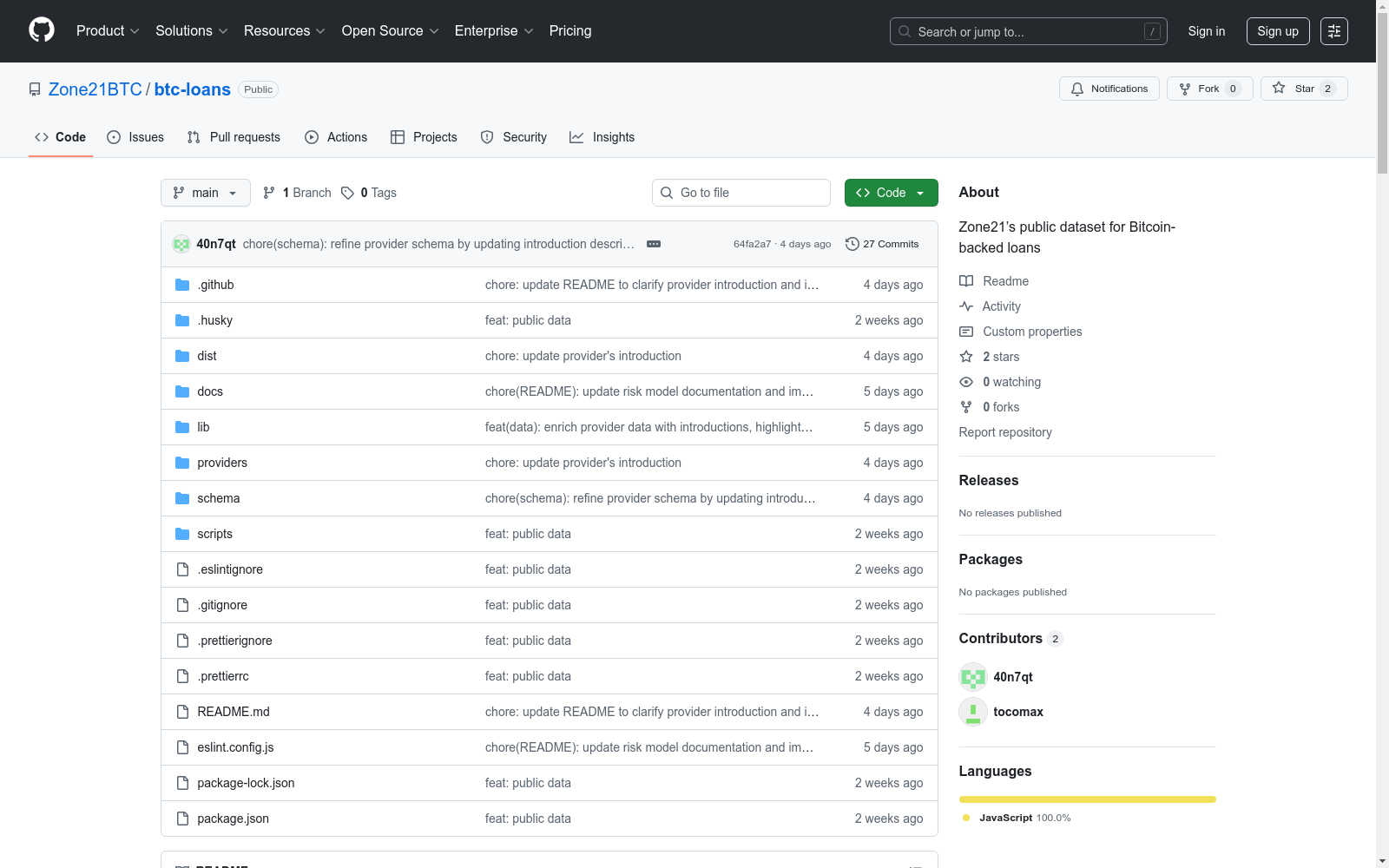This screenshot has height=868, width=1389.
Task: Click the providers folder icon
Action: pyautogui.click(x=182, y=463)
